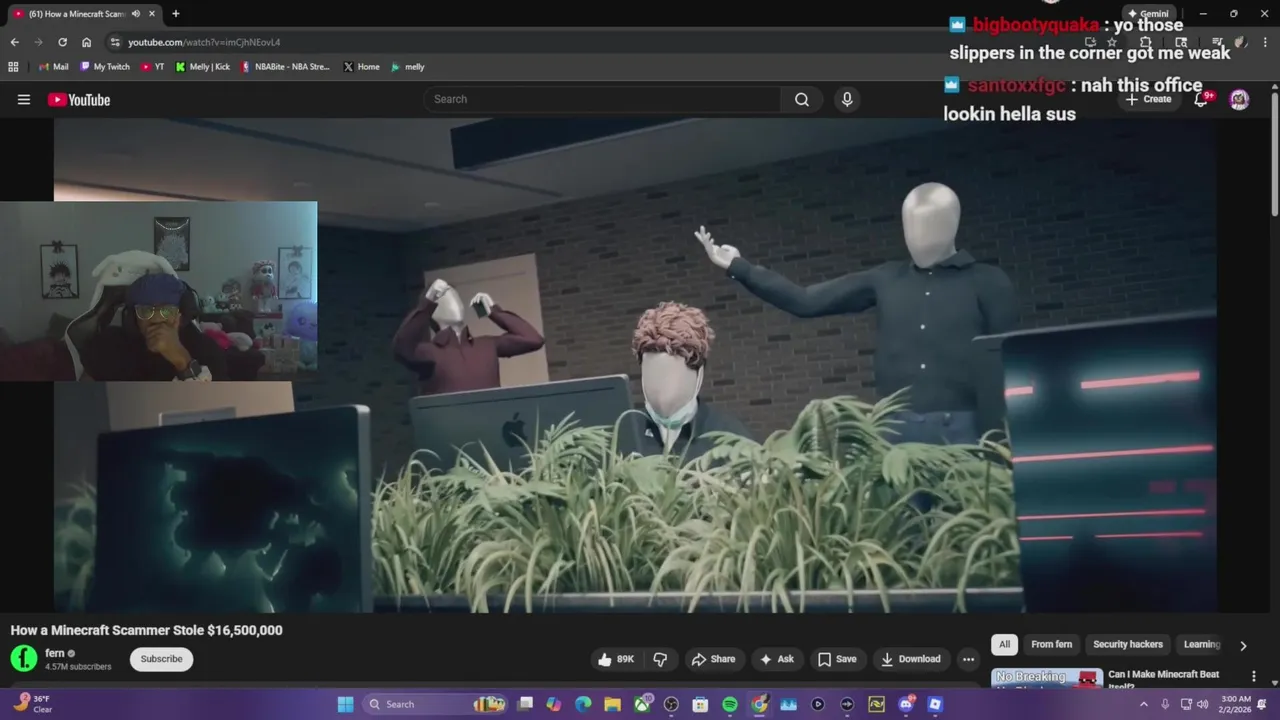Click the Gemini button in Chrome
Viewport: 1280px width, 720px height.
pyautogui.click(x=1147, y=14)
